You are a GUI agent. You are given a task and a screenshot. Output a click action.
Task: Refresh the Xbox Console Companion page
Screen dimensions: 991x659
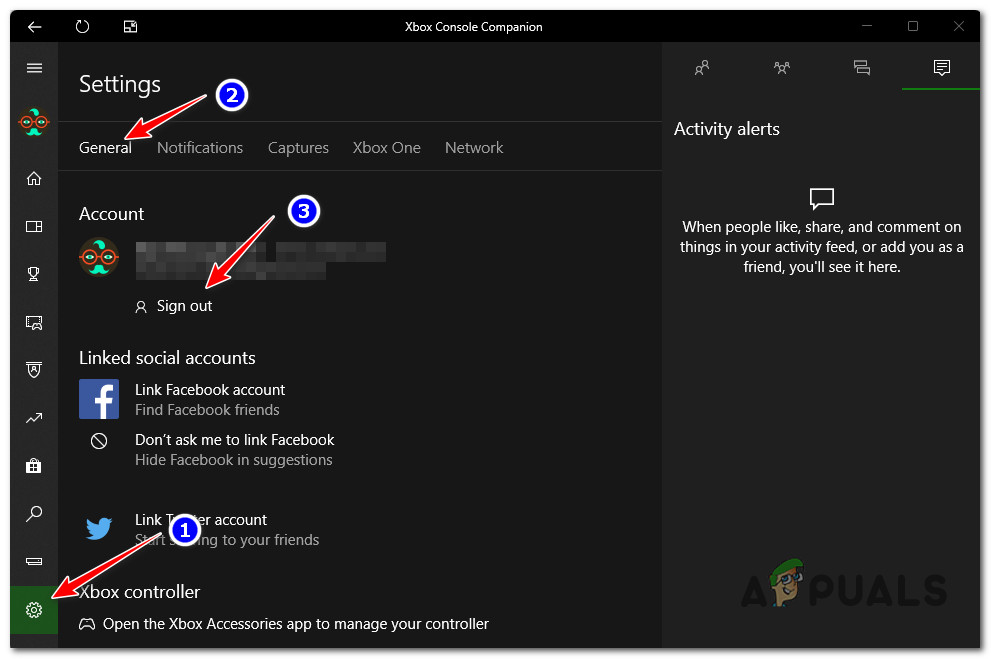(82, 27)
